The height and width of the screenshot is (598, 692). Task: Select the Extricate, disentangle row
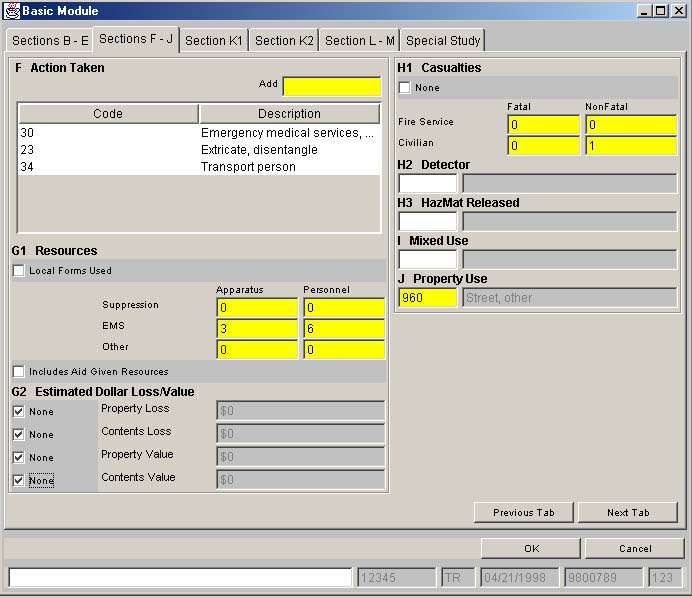199,150
